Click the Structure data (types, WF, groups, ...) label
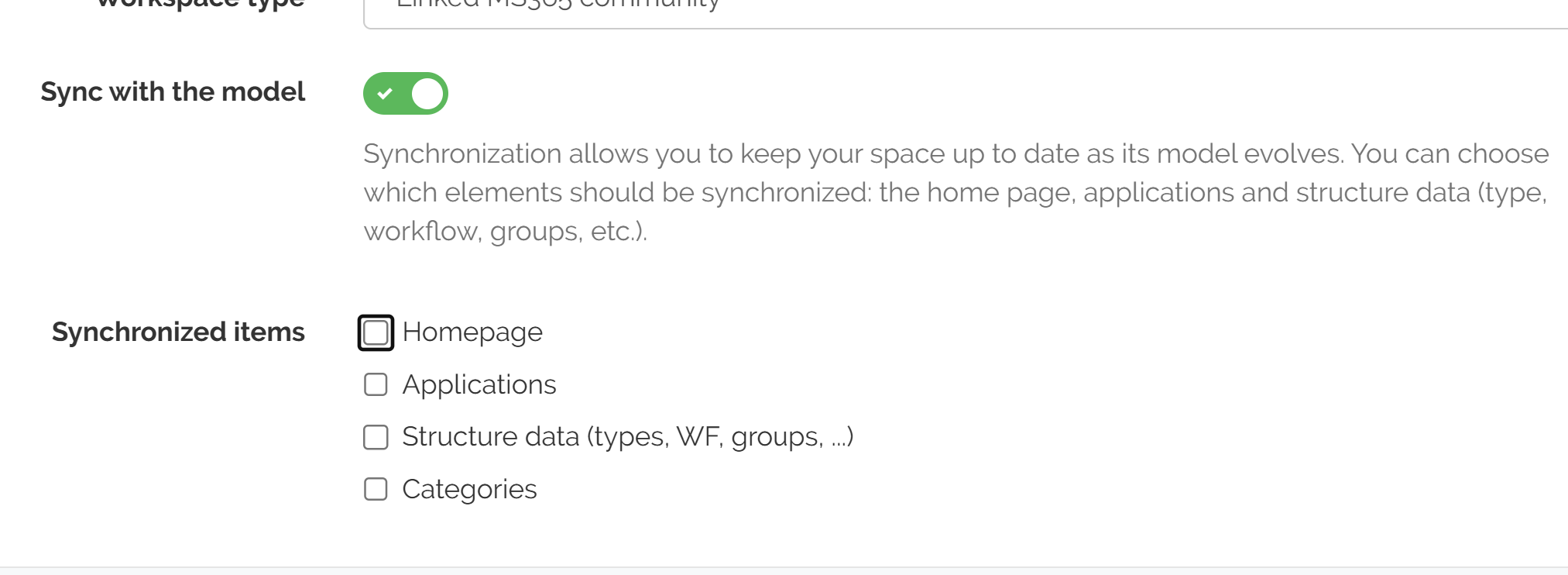This screenshot has width=1568, height=575. pos(627,437)
